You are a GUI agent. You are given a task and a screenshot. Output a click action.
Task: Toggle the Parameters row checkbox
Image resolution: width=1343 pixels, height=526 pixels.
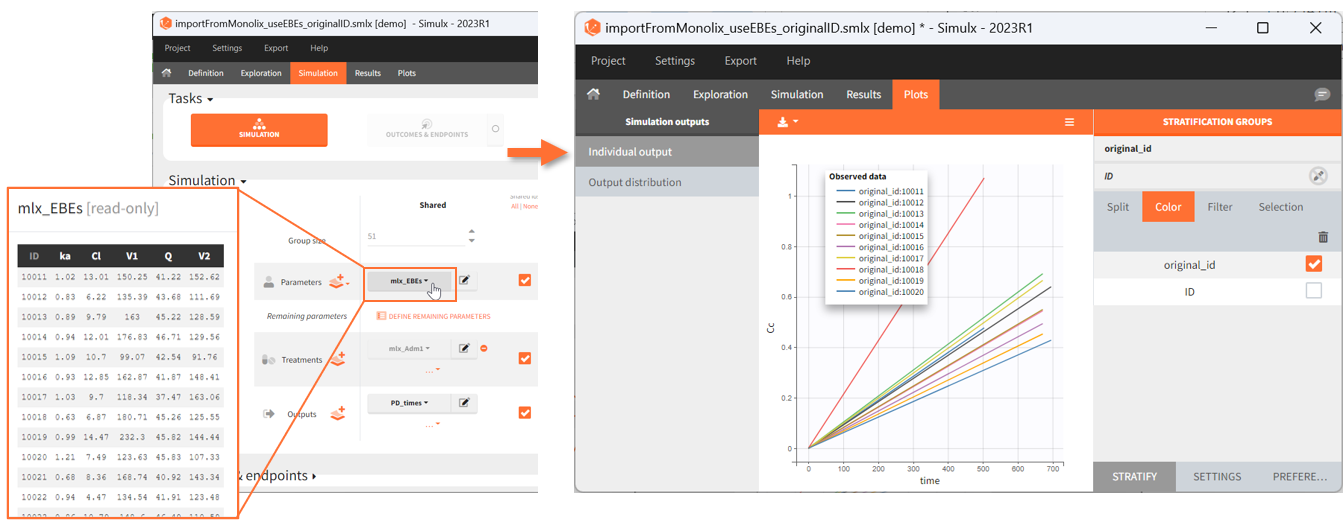pos(525,281)
